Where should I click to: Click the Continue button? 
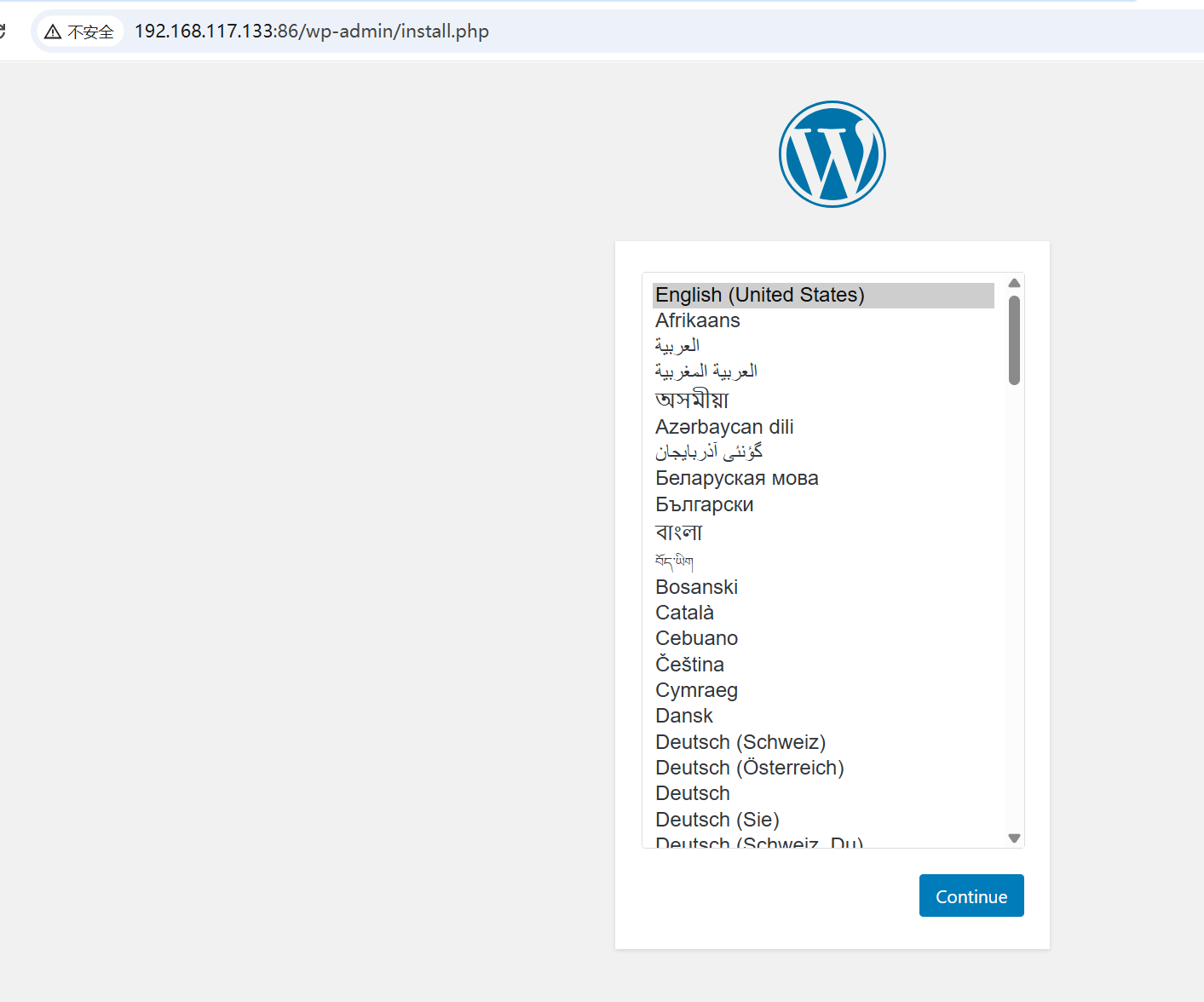pos(971,895)
